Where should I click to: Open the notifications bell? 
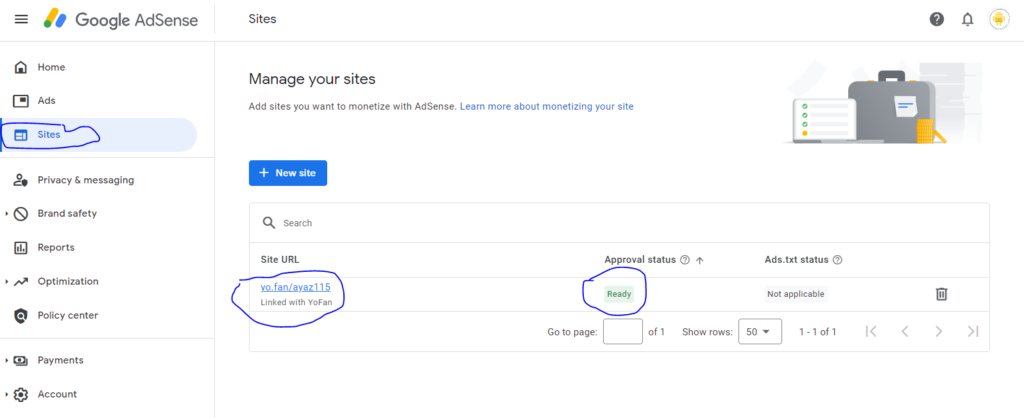pyautogui.click(x=967, y=20)
